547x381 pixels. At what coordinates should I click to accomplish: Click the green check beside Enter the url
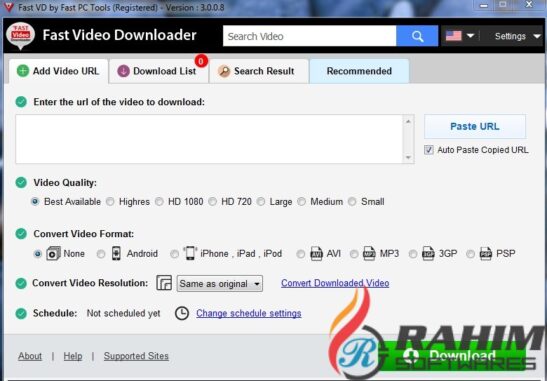[x=21, y=102]
